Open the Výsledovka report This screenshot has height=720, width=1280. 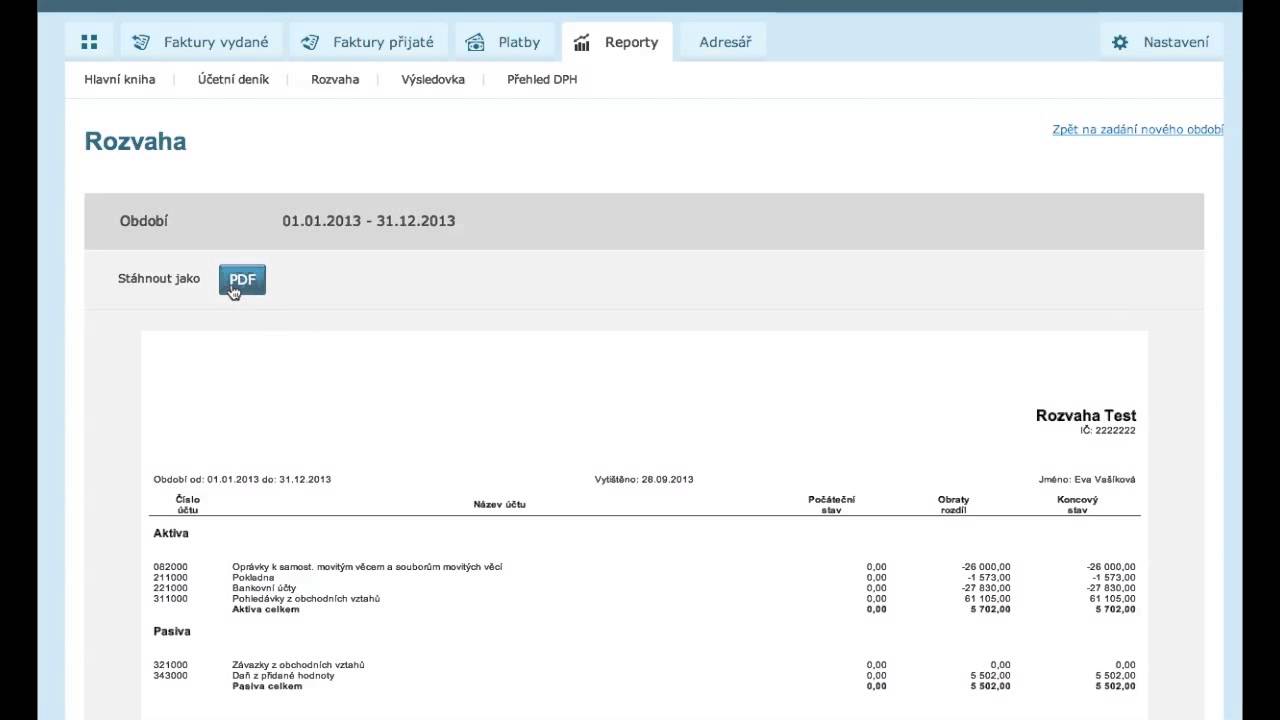tap(433, 79)
